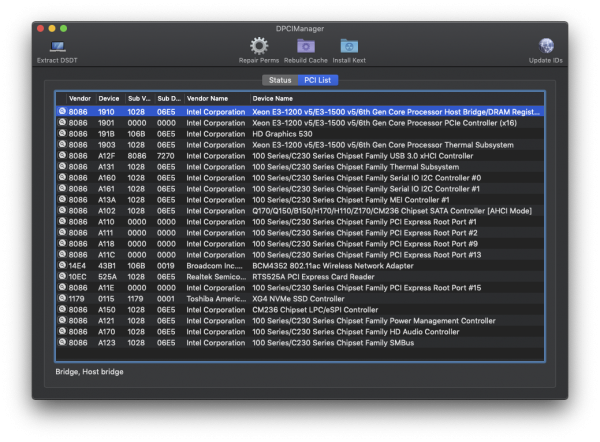The image size is (600, 442).
Task: Click the lookup icon on Broadcom BCM4352 row
Action: coord(62,265)
